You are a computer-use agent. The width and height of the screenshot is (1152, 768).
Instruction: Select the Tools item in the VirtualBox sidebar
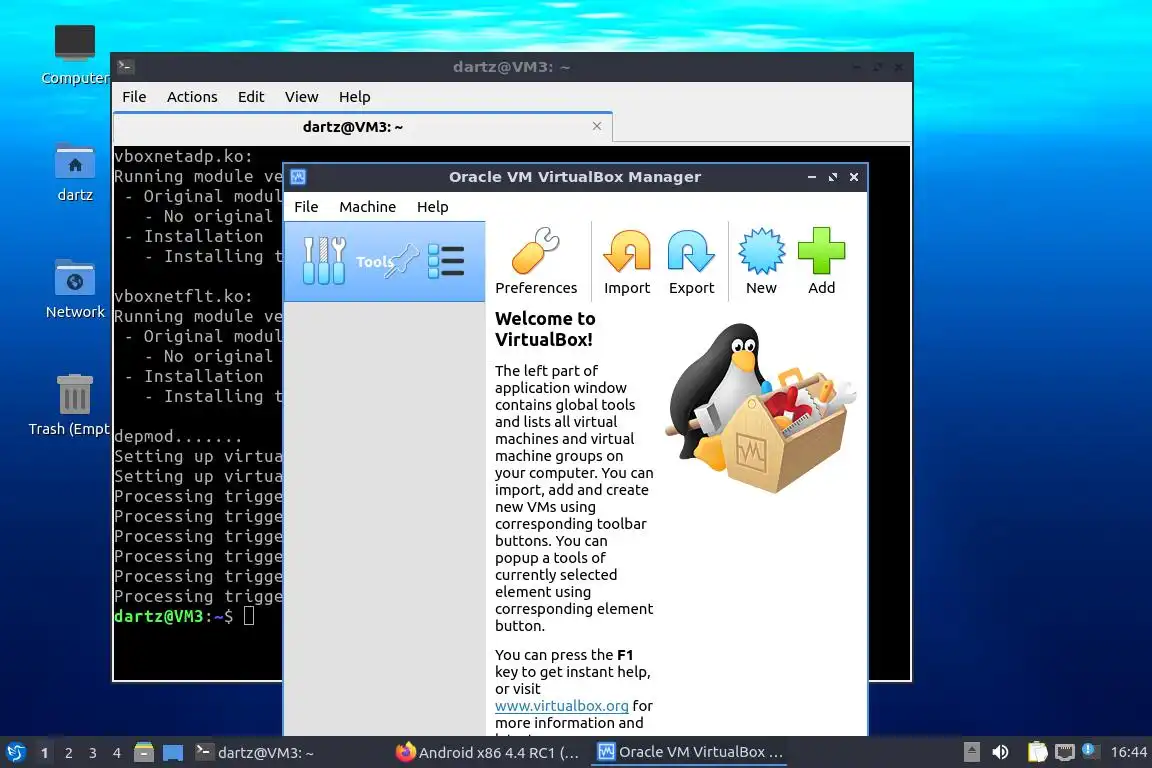384,262
